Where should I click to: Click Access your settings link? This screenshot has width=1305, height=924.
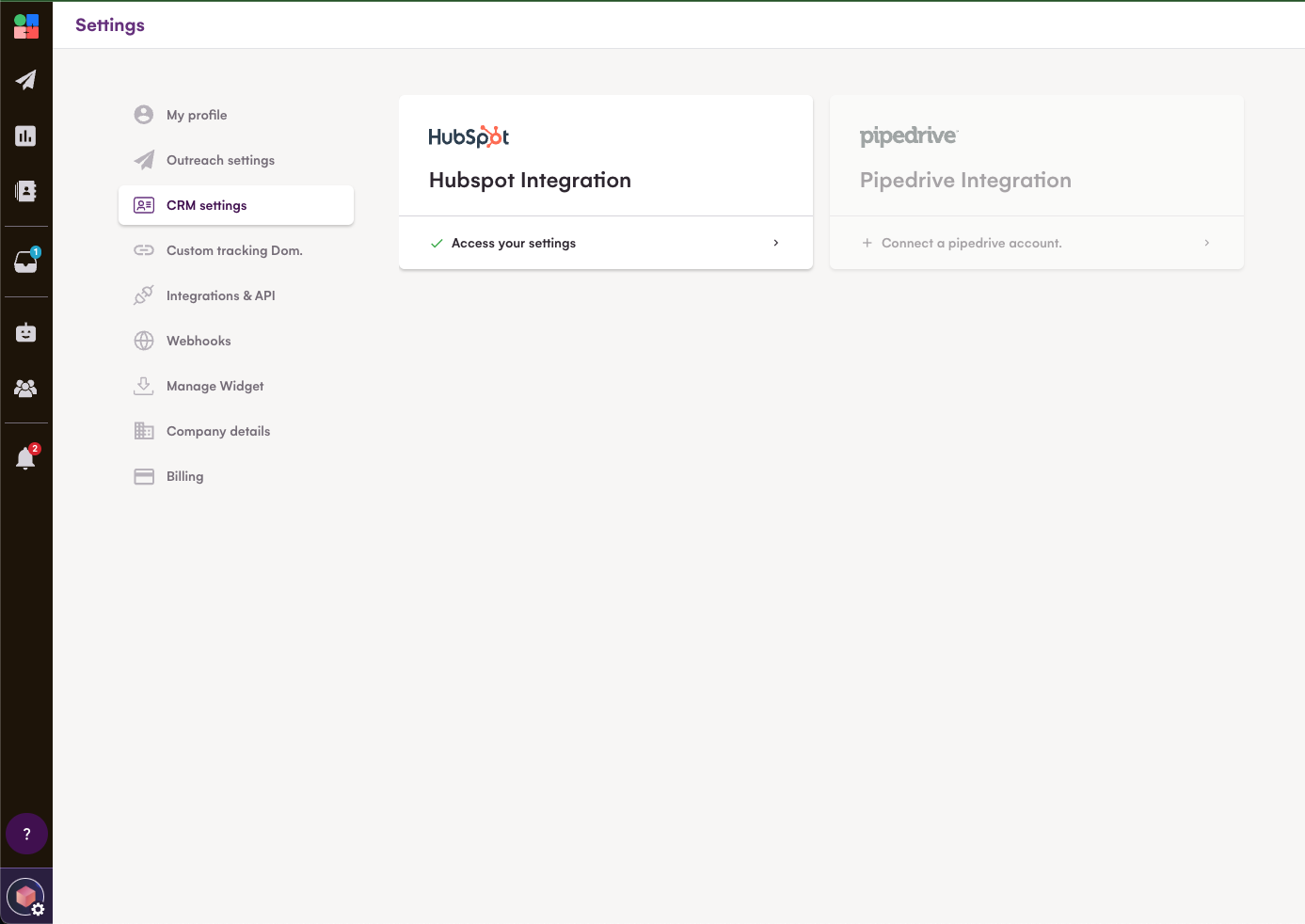pos(514,243)
